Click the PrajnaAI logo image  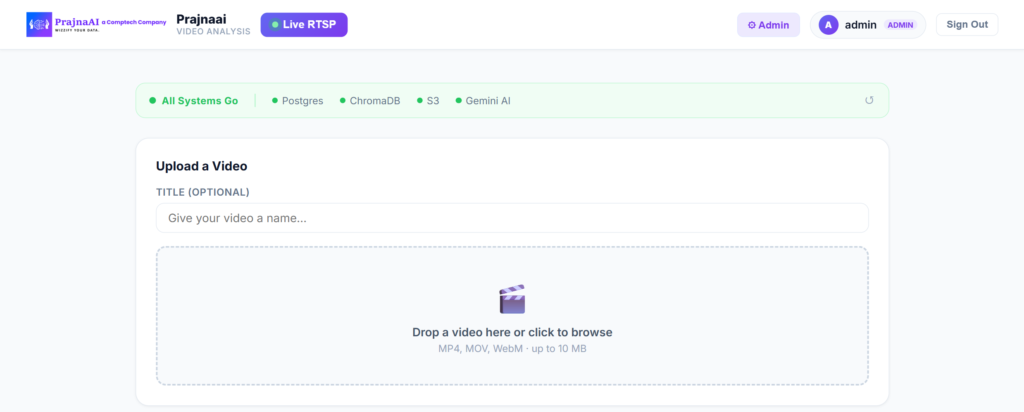point(97,24)
